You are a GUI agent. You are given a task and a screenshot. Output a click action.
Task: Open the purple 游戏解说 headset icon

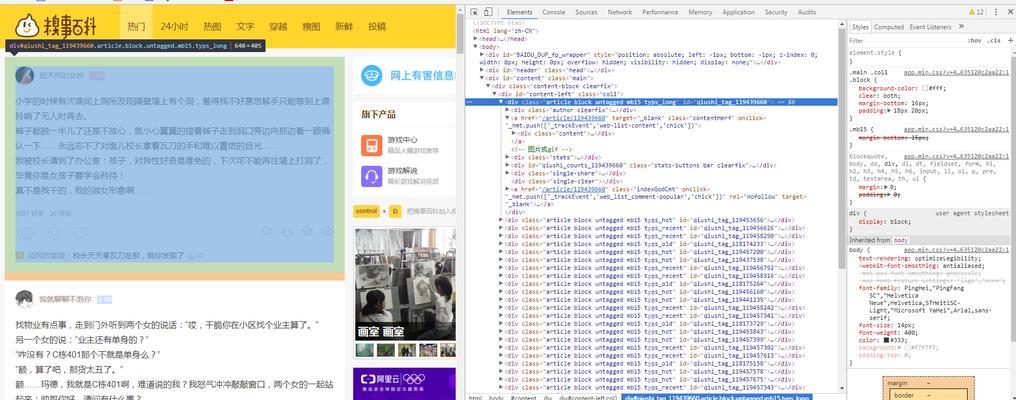(372, 175)
